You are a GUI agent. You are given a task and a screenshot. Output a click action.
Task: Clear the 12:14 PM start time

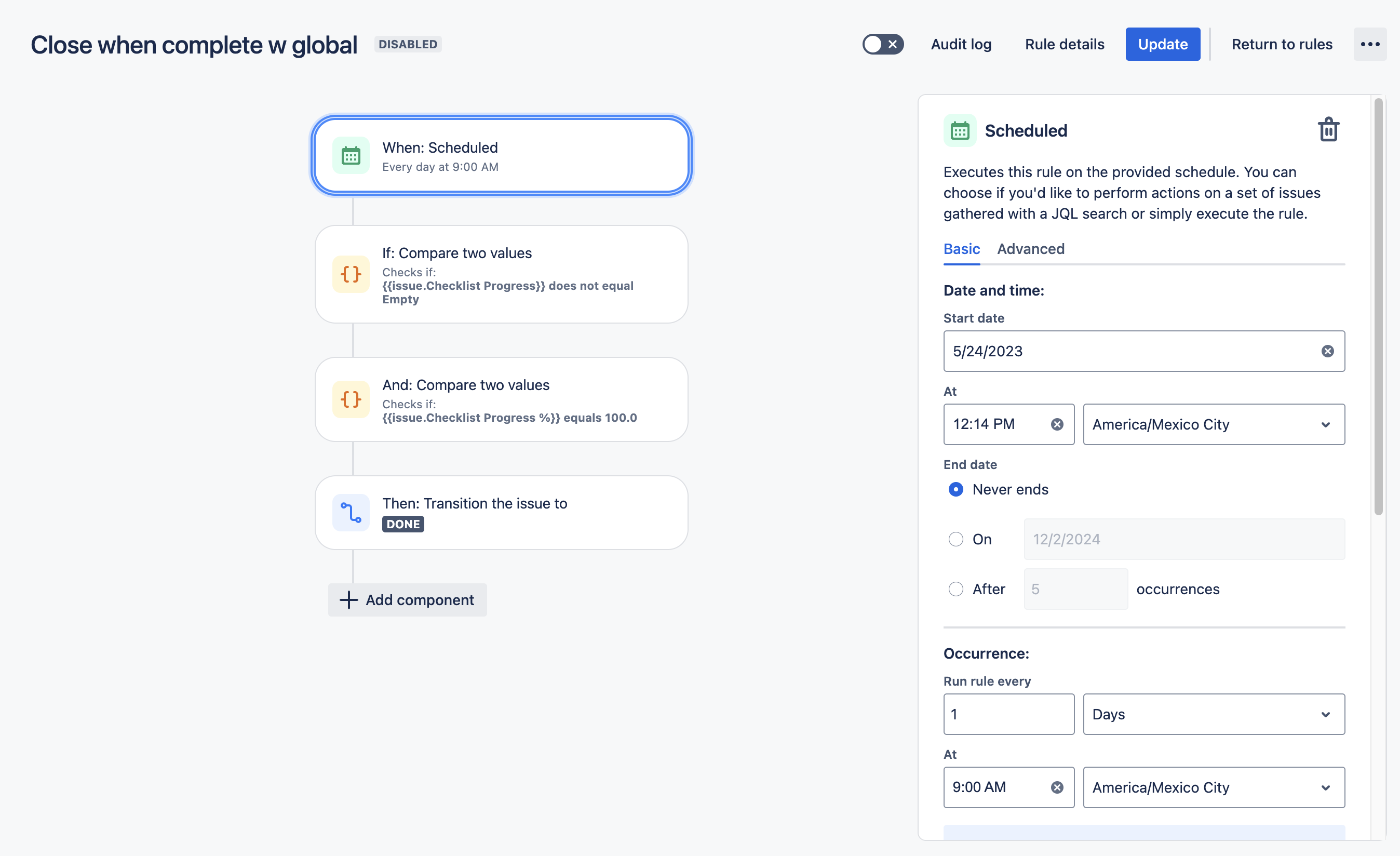[x=1057, y=424]
